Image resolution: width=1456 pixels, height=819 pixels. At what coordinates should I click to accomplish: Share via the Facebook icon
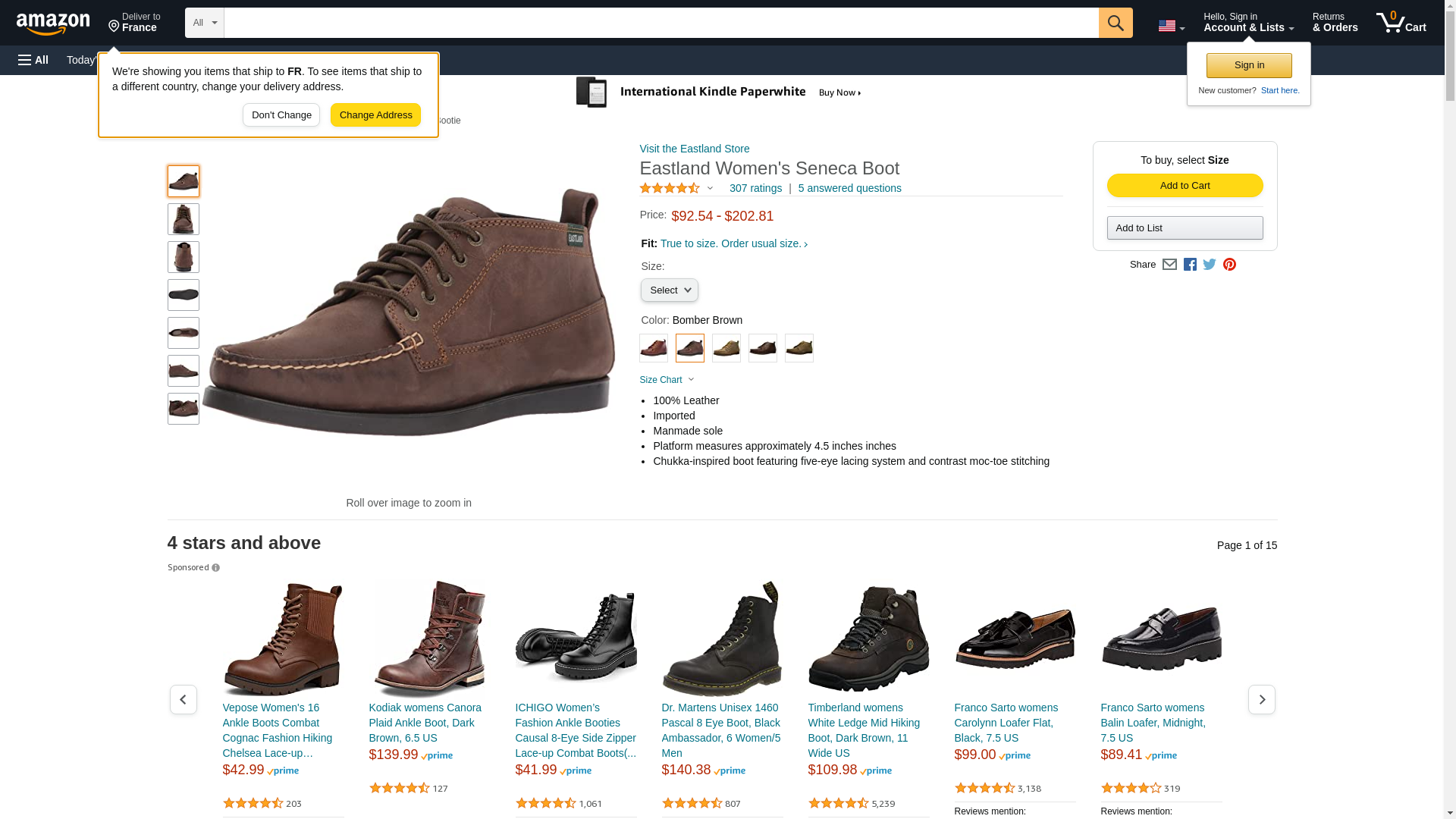coord(1189,265)
